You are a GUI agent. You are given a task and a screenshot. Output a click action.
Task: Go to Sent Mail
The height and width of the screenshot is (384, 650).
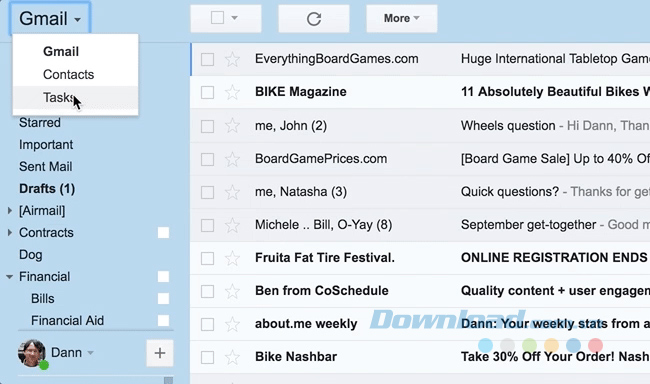[46, 167]
